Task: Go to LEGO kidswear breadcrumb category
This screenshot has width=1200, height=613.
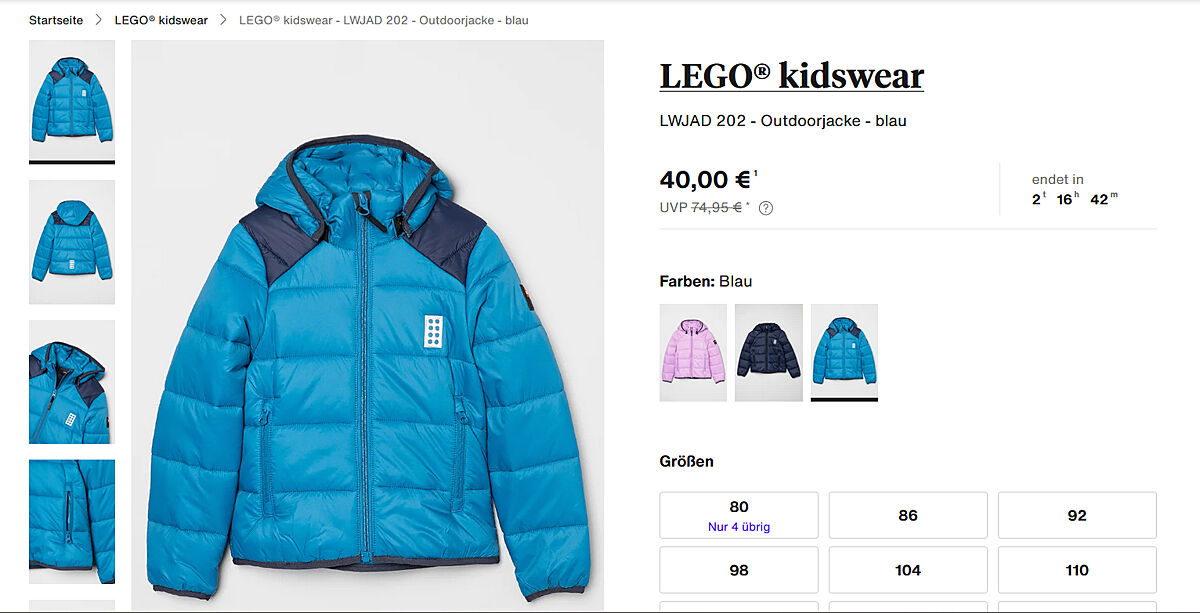Action: pos(161,20)
